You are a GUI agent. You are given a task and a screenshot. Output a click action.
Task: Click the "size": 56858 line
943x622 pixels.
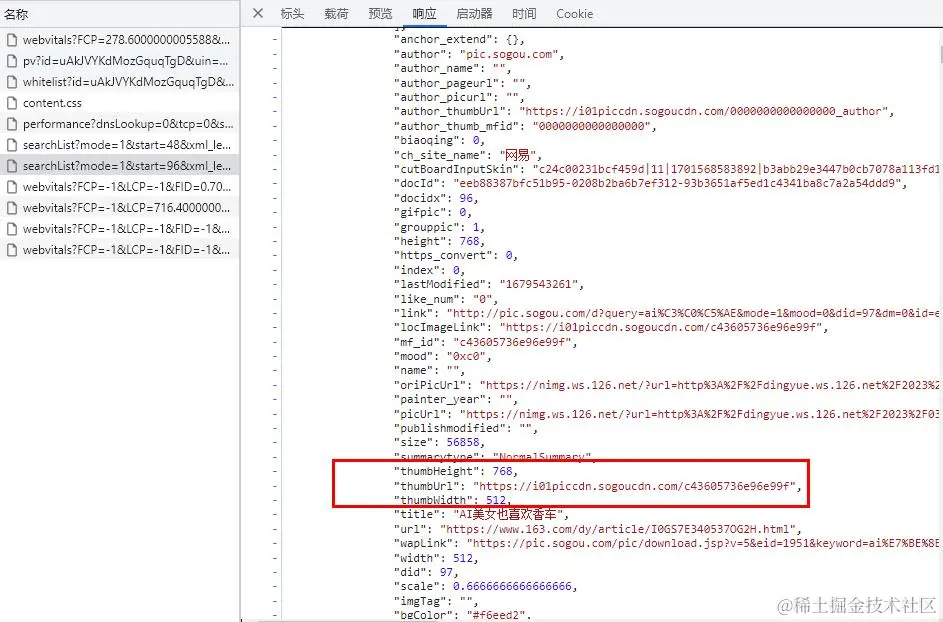439,442
